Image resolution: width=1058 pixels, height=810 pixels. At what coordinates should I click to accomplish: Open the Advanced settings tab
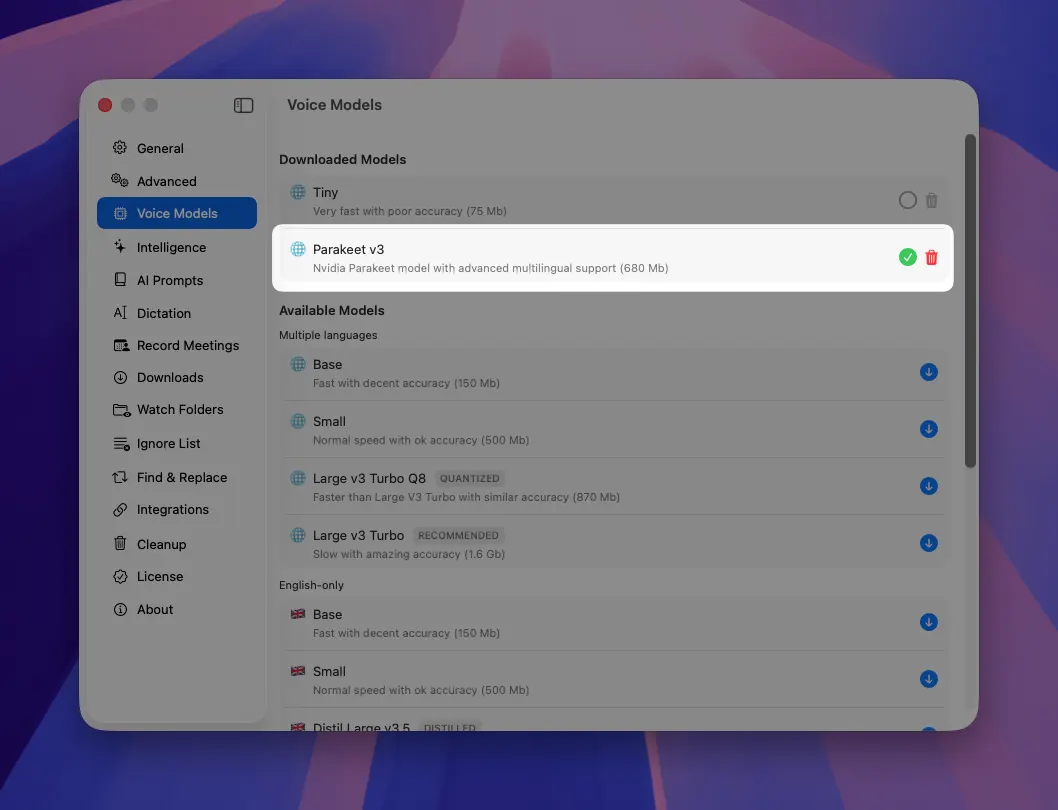click(177, 181)
